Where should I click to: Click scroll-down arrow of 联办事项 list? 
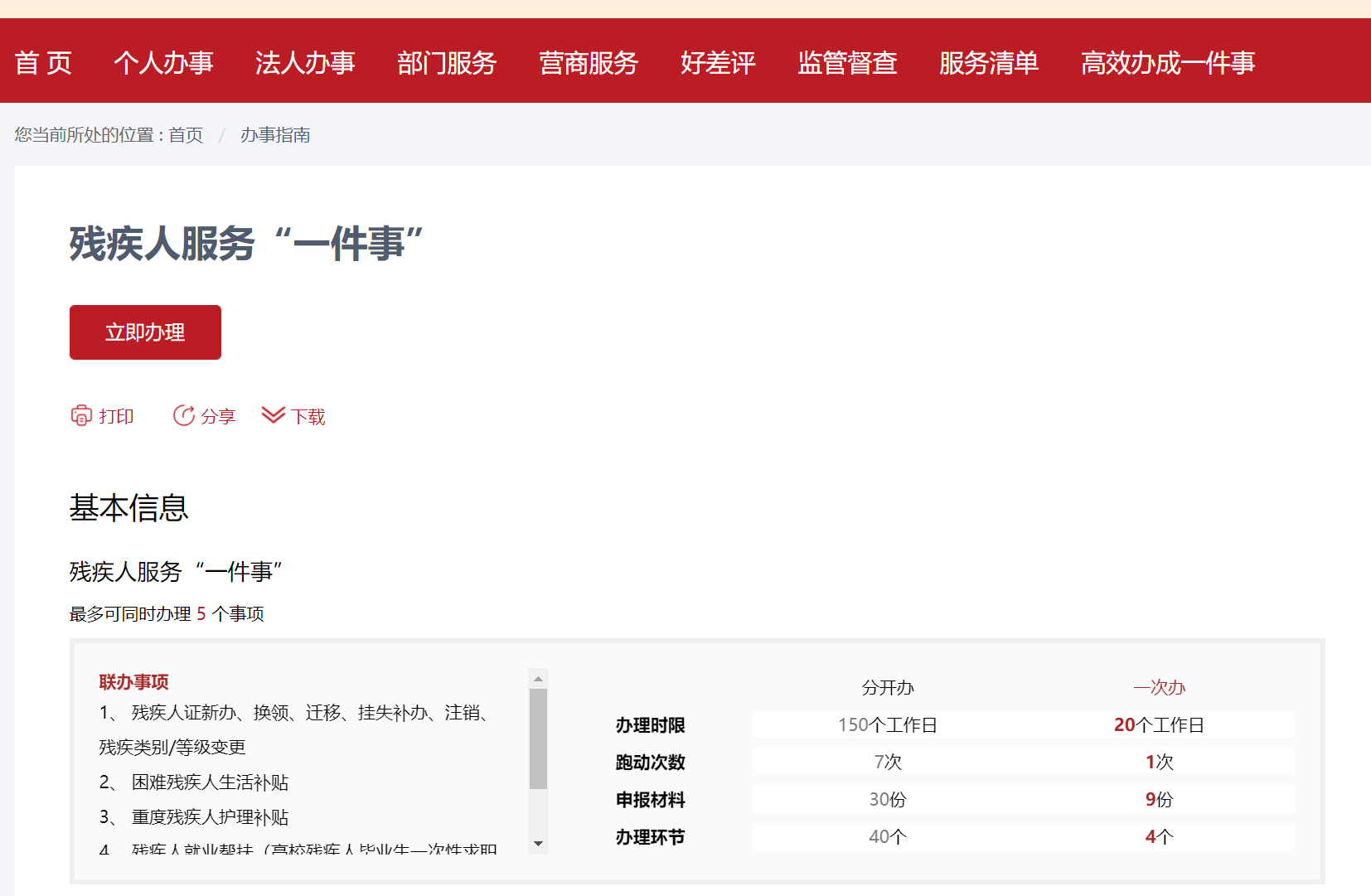pos(539,844)
